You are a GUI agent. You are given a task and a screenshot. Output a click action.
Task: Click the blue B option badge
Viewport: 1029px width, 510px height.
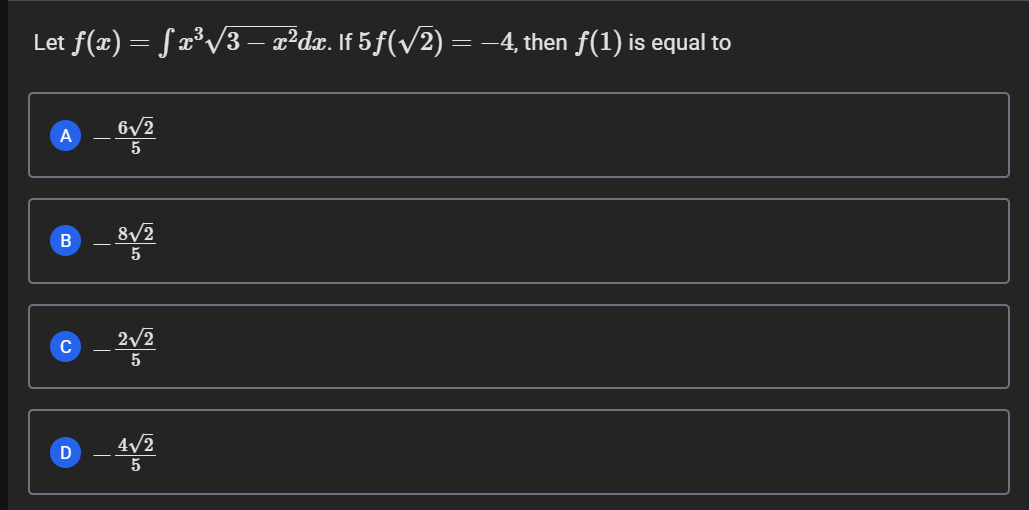(65, 242)
